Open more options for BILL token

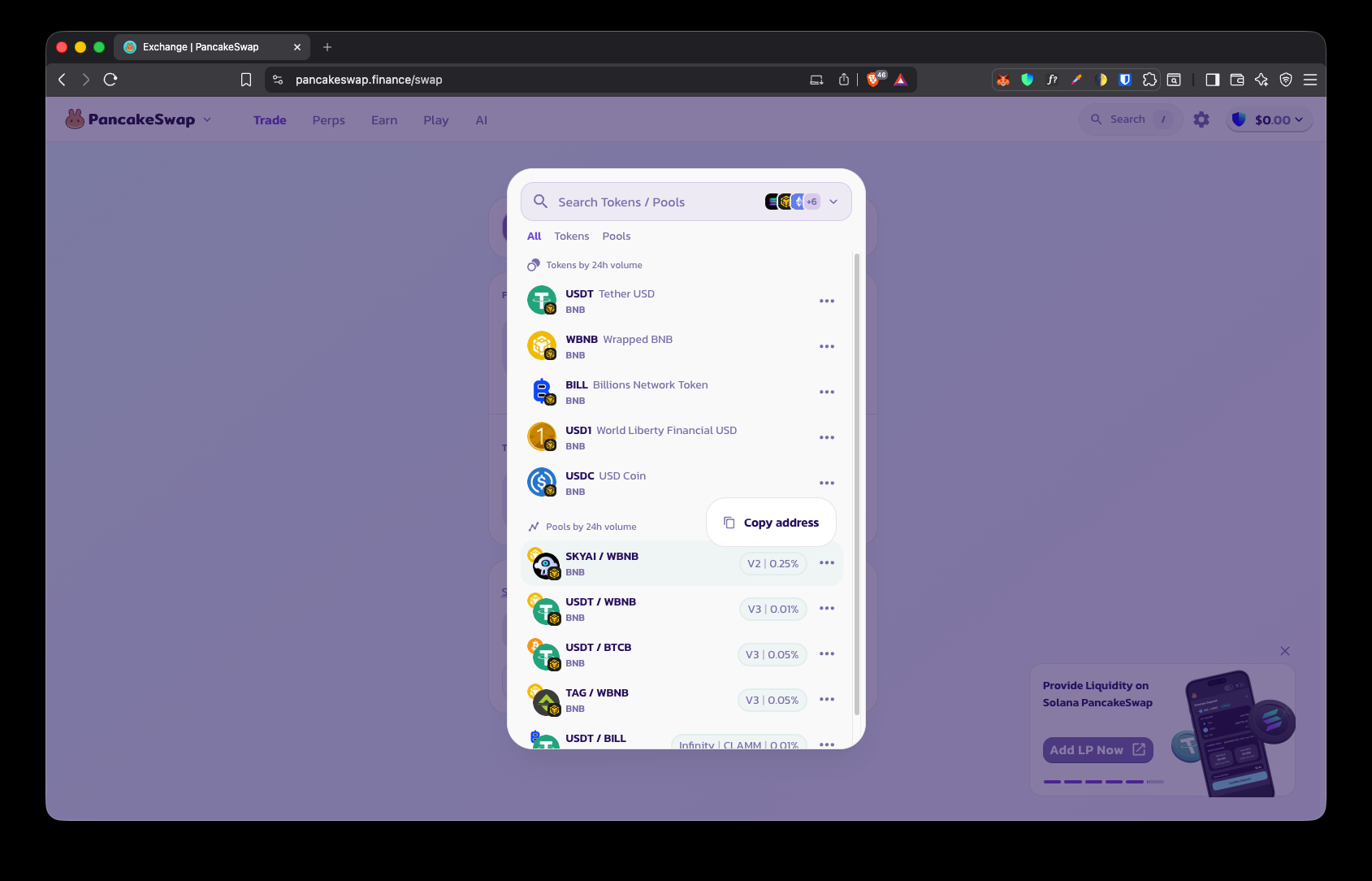coord(827,392)
